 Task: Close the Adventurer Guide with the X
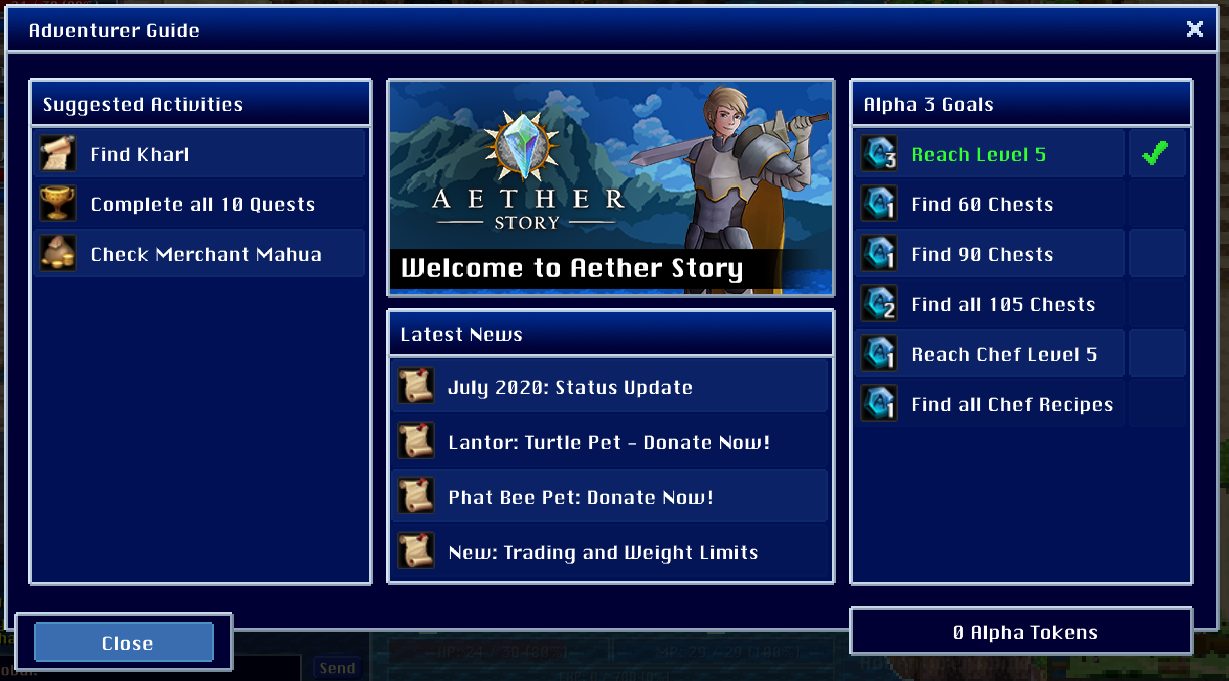click(1195, 29)
